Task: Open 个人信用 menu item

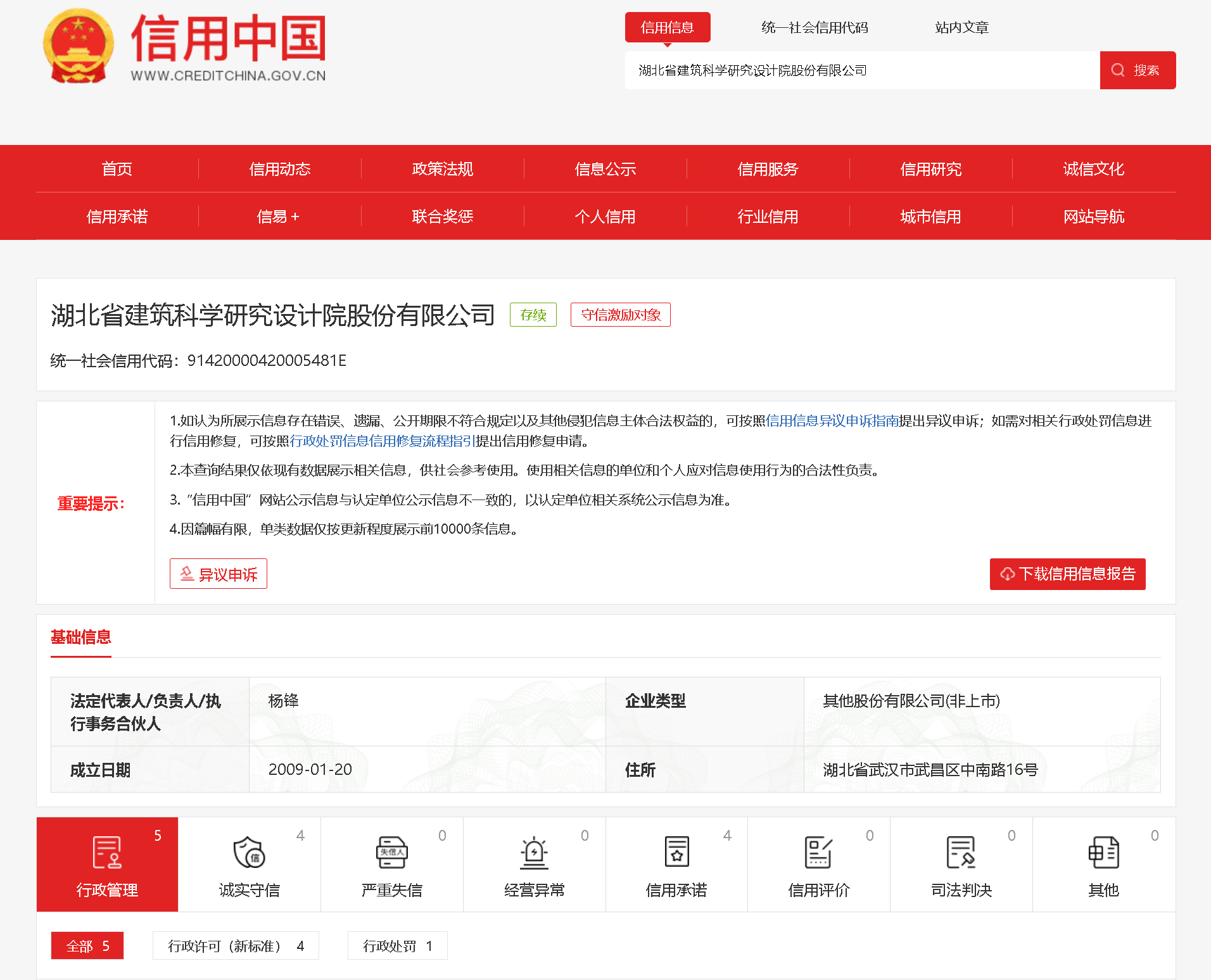Action: pos(605,217)
